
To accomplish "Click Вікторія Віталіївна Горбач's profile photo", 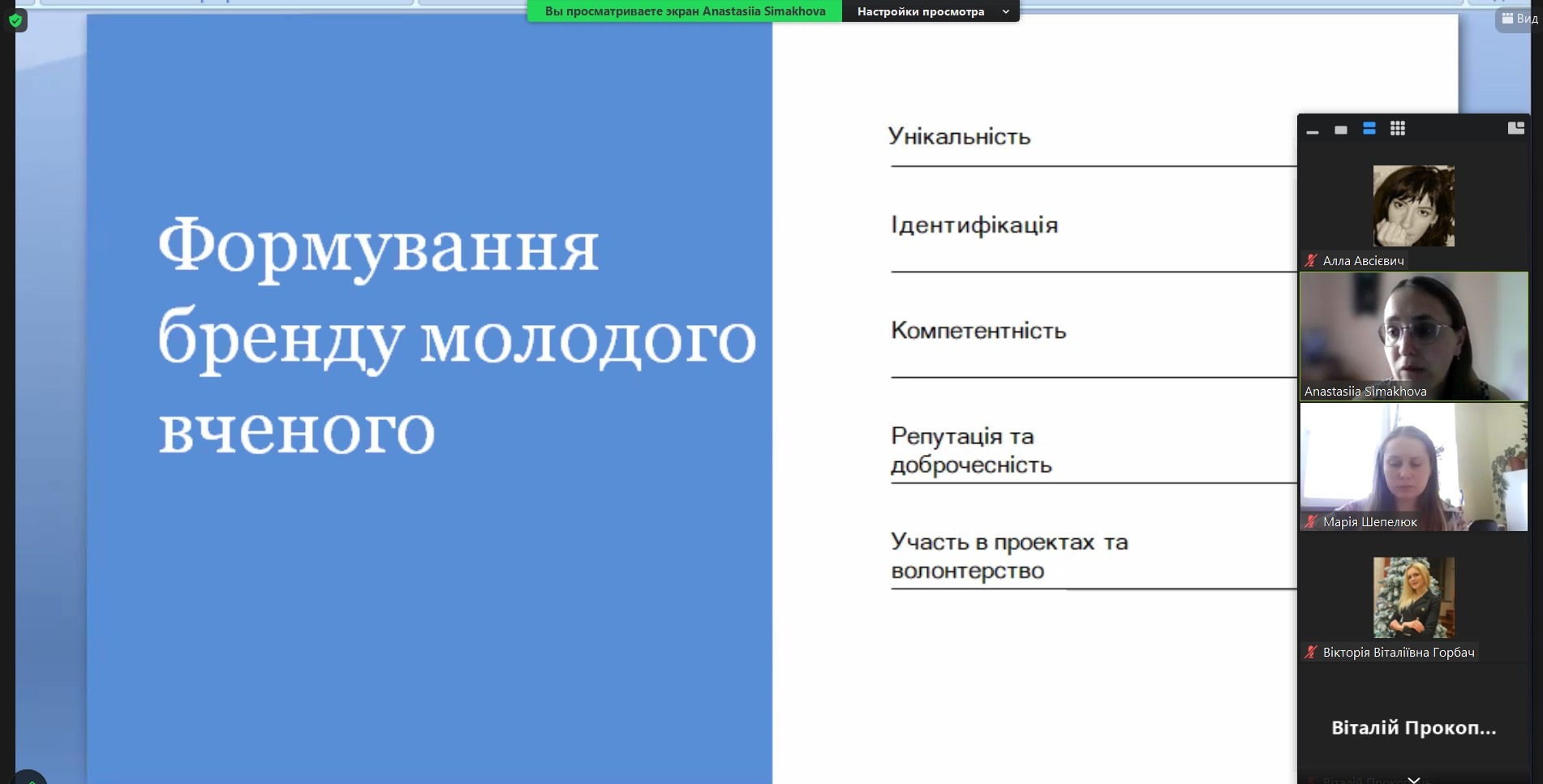I will [1413, 598].
